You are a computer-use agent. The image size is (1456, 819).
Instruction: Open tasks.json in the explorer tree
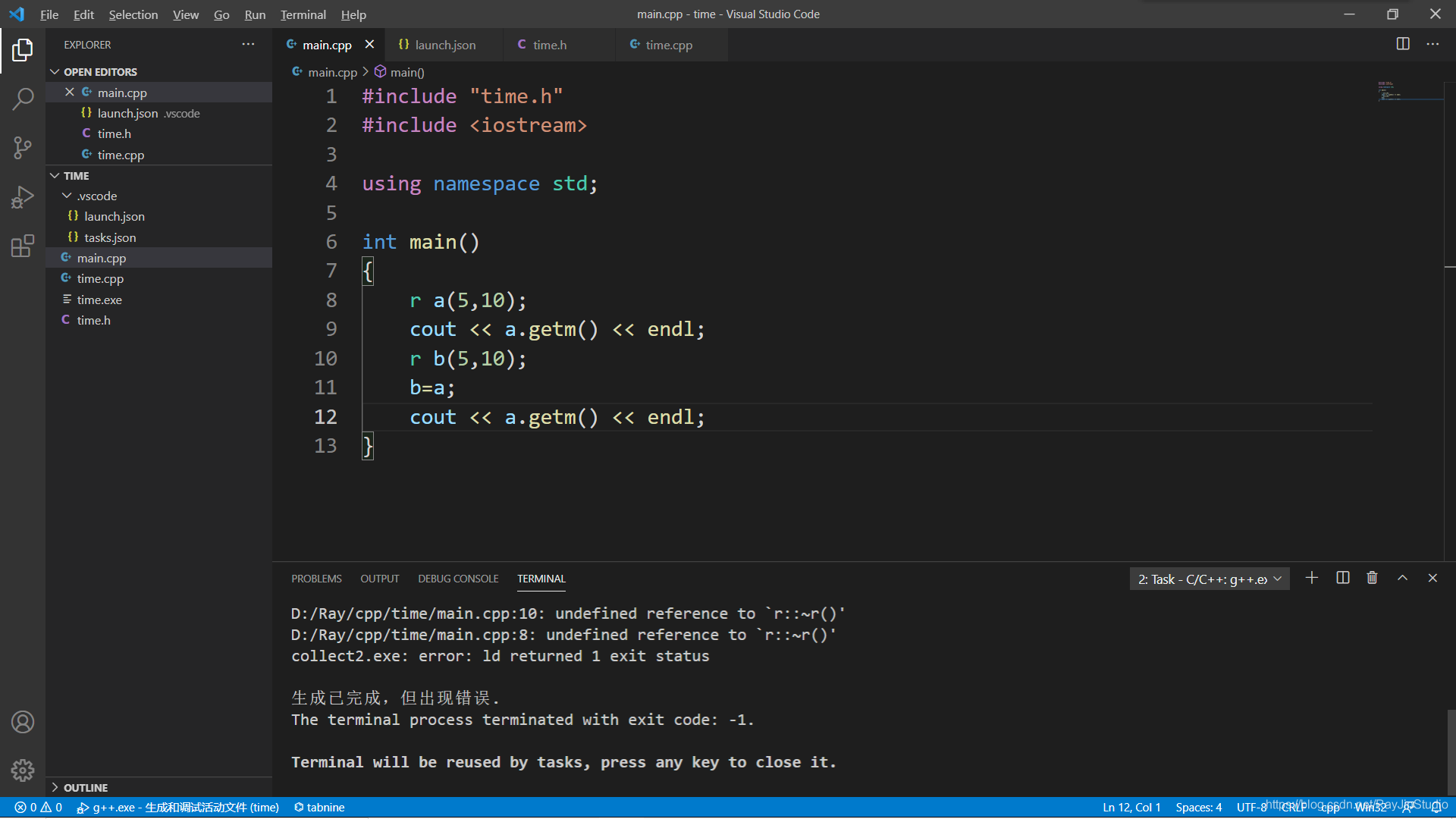(x=110, y=237)
